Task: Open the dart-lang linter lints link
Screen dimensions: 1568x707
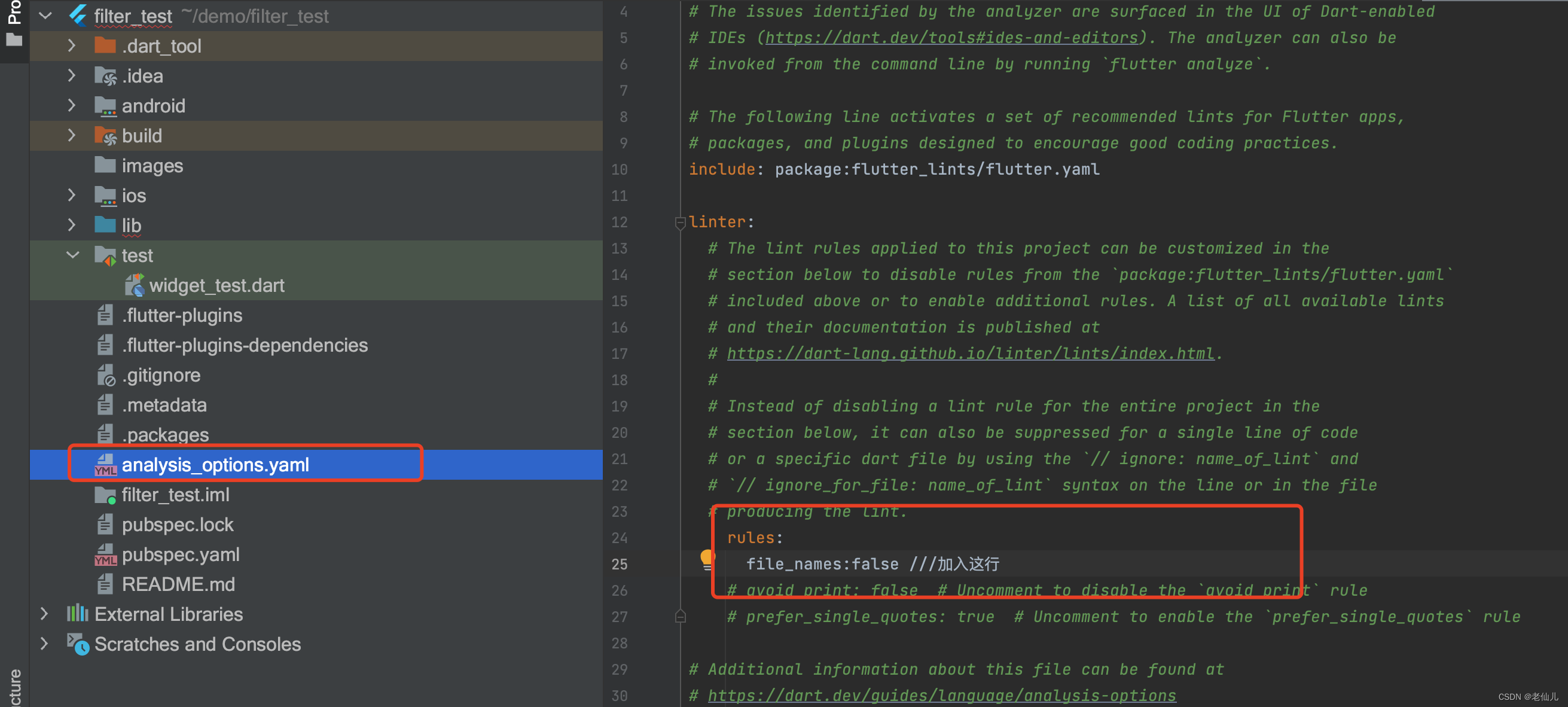Action: (x=970, y=353)
